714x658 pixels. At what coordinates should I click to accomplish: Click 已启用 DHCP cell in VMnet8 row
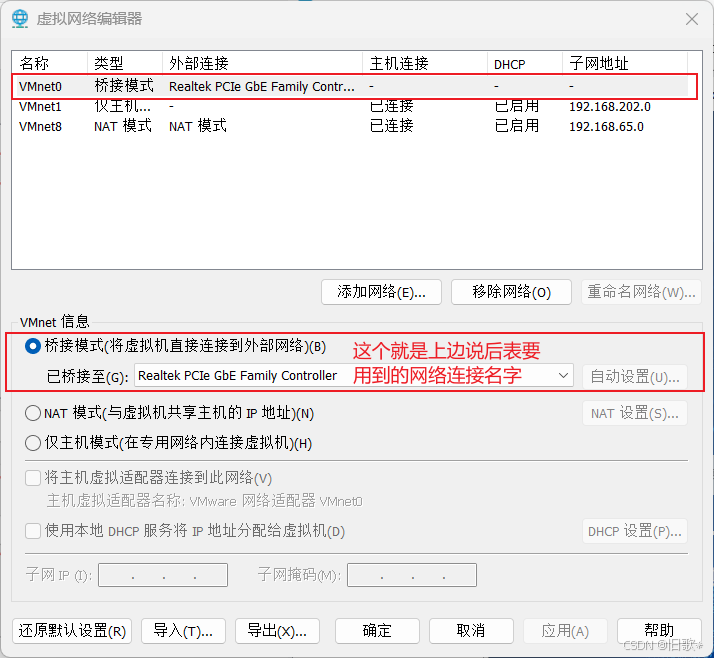517,126
